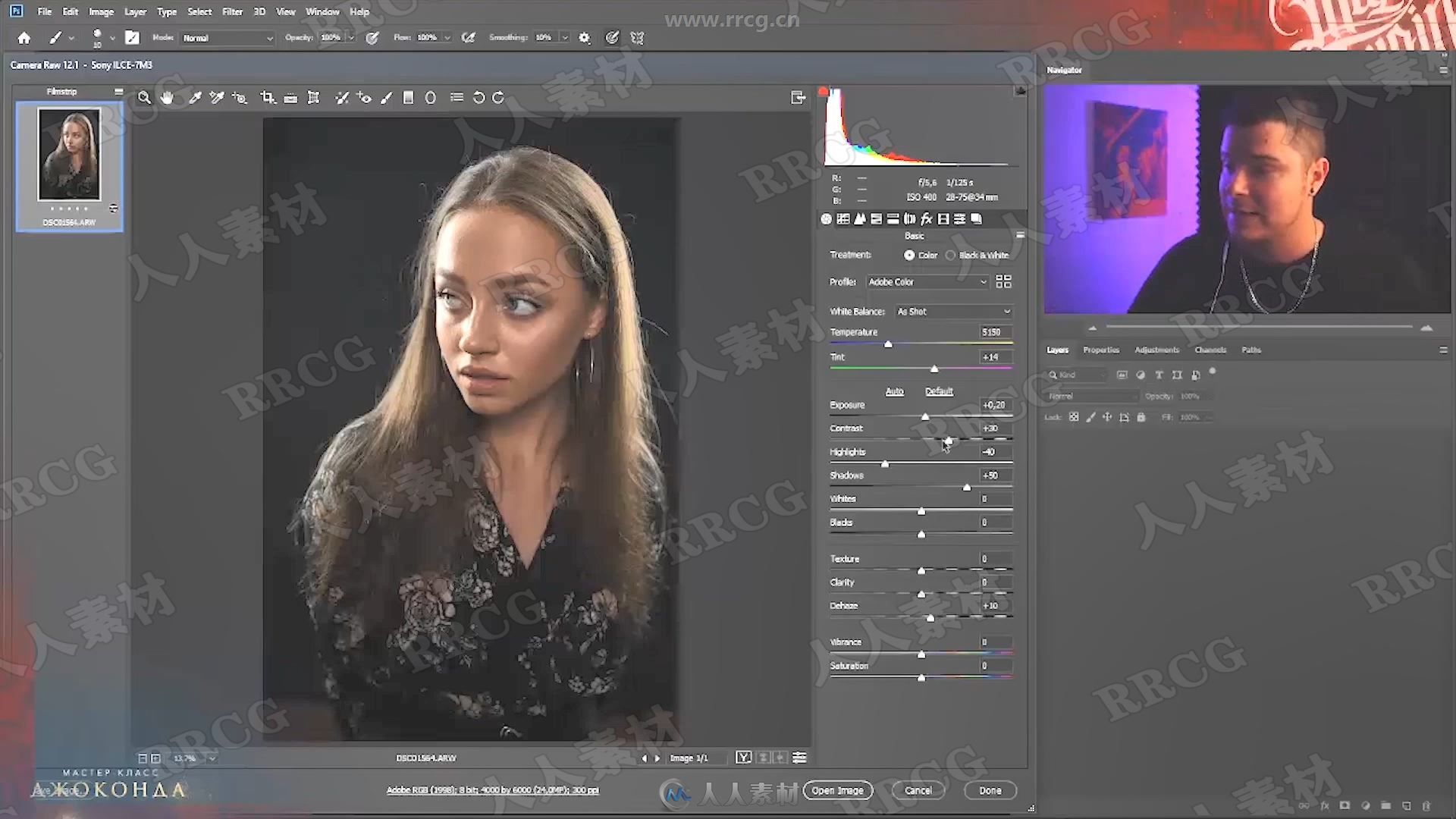
Task: Click the Shadows slider handle
Action: click(x=967, y=488)
